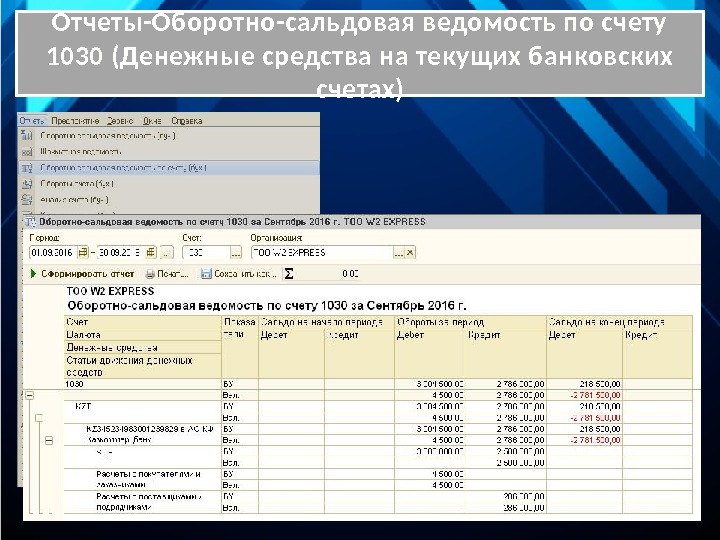Collapse the KZ34 bank account group
The height and width of the screenshot is (540, 720).
[x=49, y=440]
